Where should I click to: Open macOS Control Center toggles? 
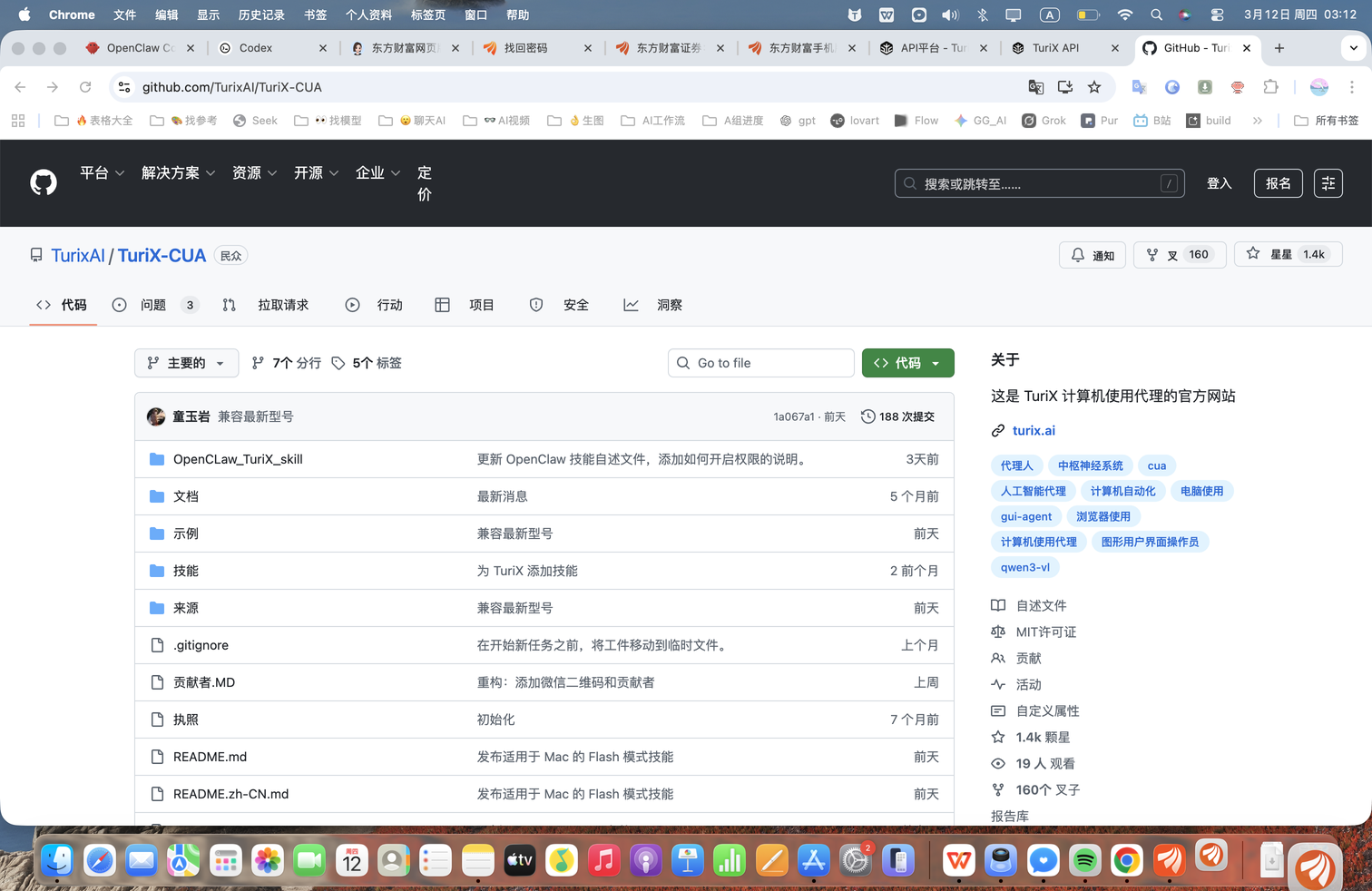point(1217,15)
